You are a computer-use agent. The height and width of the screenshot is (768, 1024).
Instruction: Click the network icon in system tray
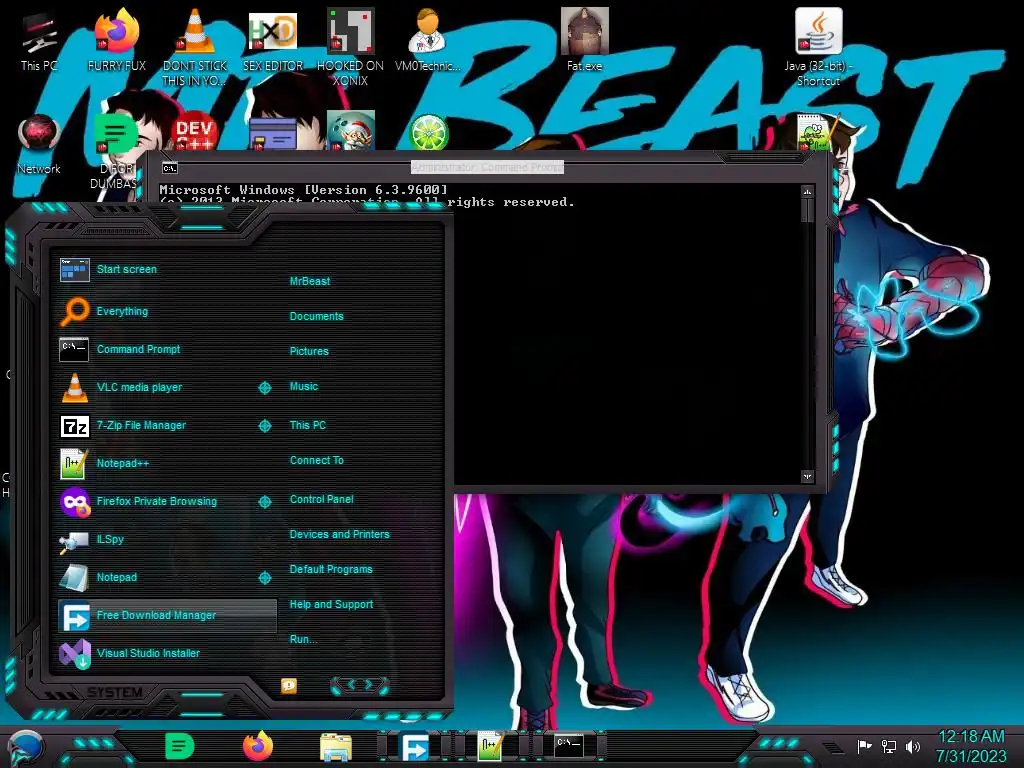tap(888, 746)
